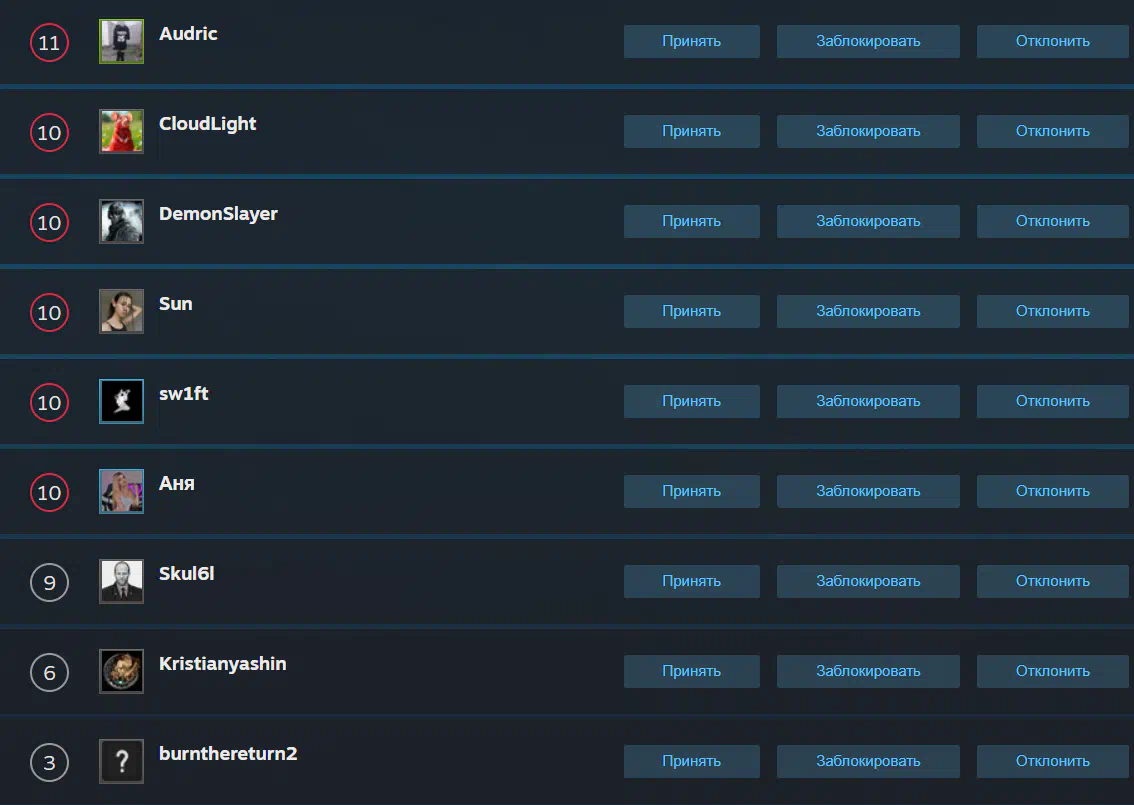
Task: Select sw1ft's black avatar icon
Action: [x=122, y=401]
